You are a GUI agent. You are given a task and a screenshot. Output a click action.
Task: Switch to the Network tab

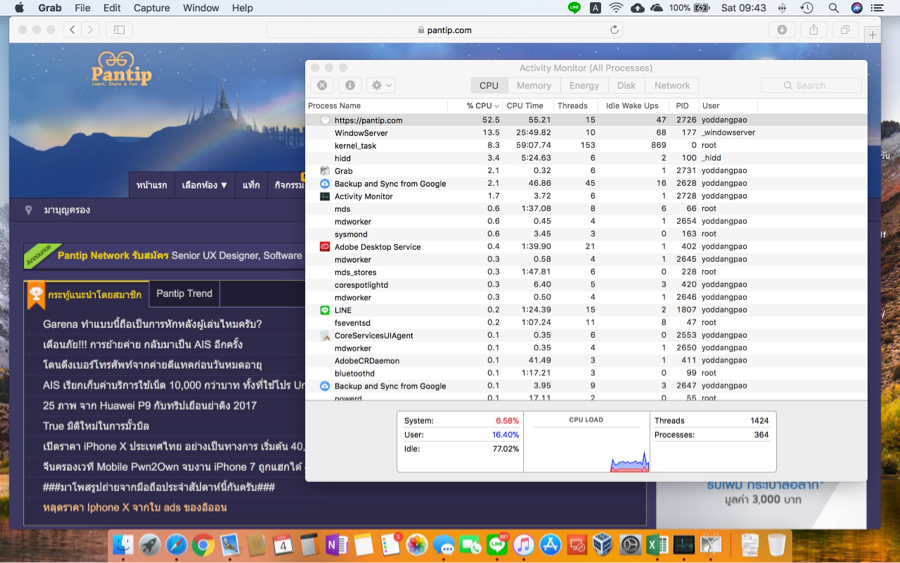click(x=672, y=86)
